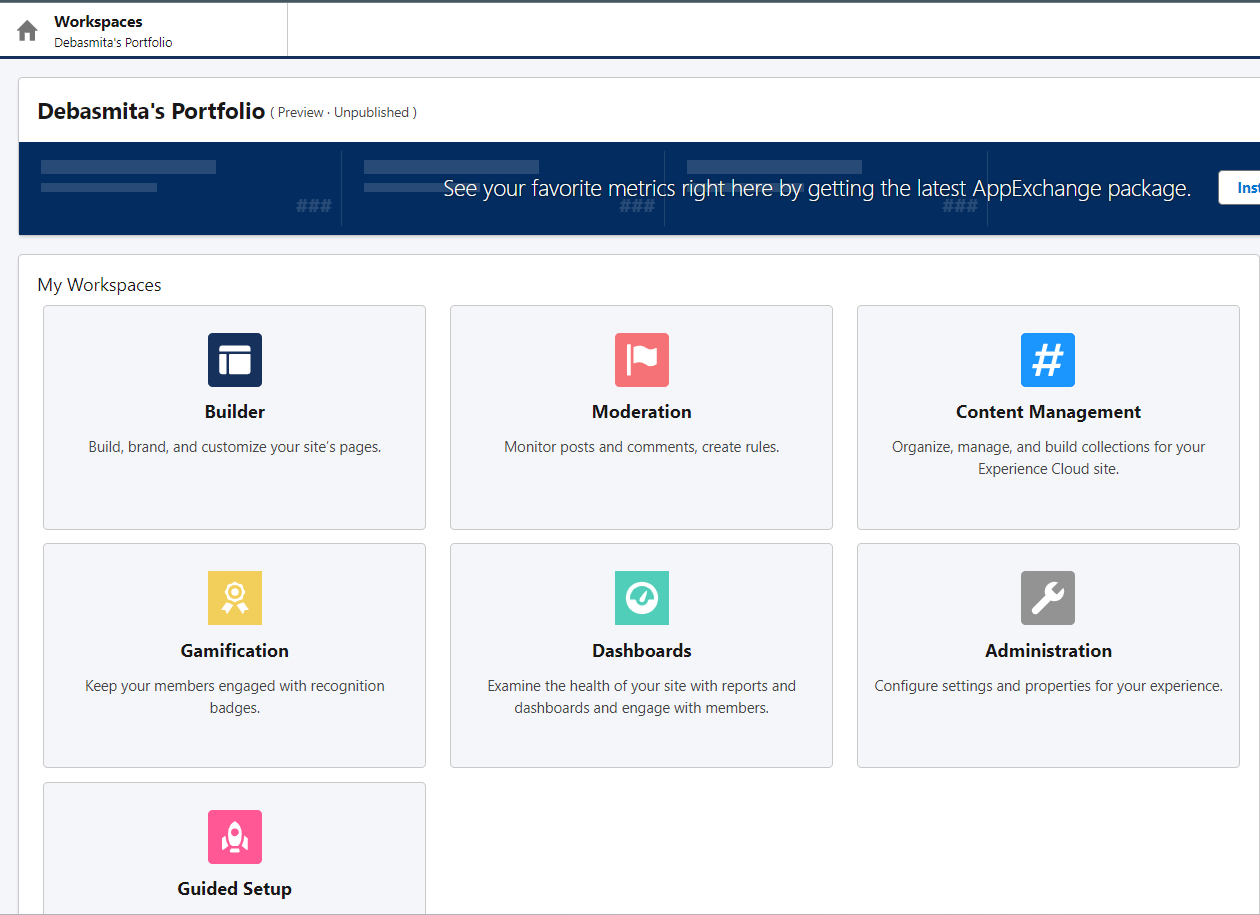The image size is (1260, 915).
Task: Click the Administration wrench icon
Action: (x=1047, y=598)
